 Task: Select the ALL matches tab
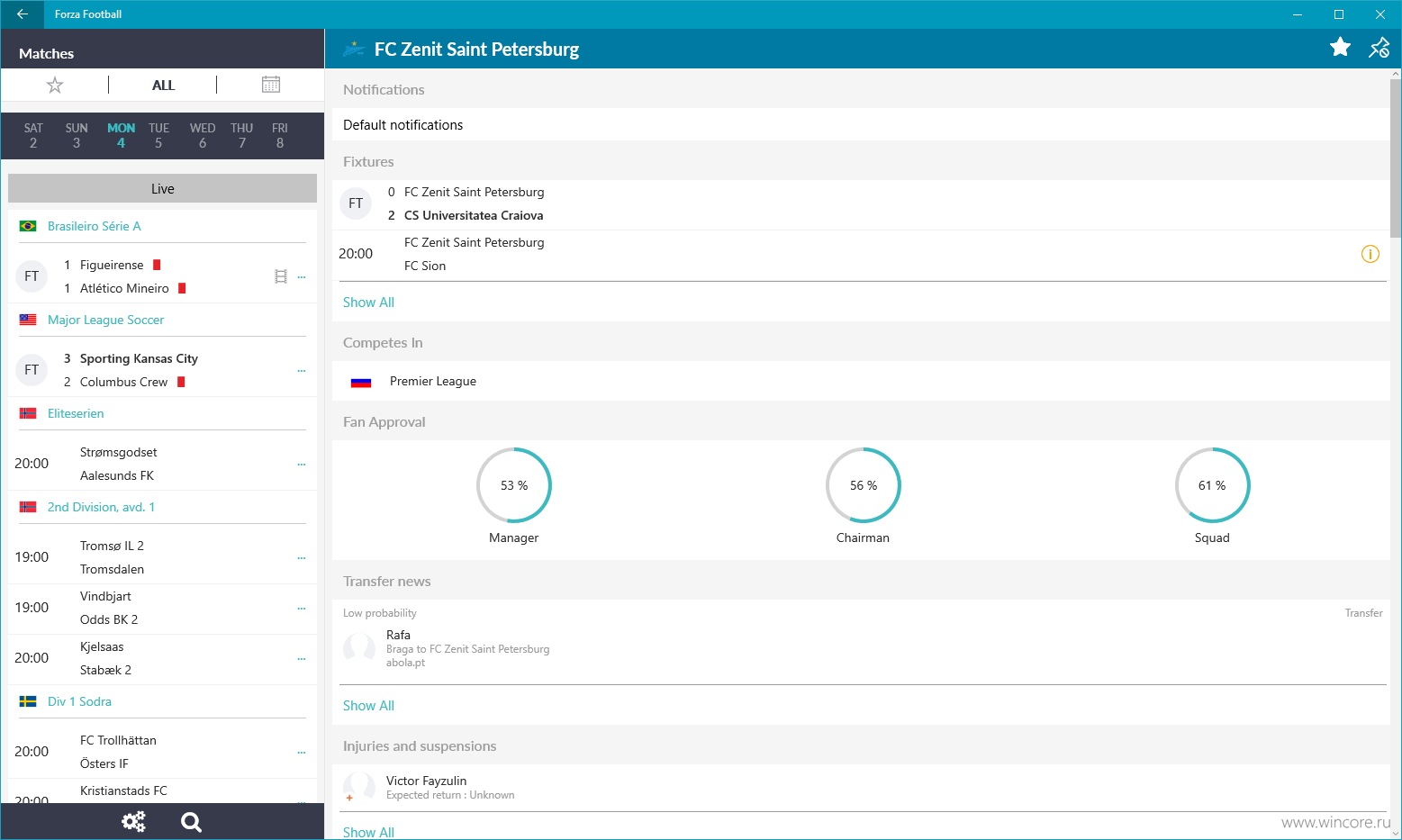163,86
